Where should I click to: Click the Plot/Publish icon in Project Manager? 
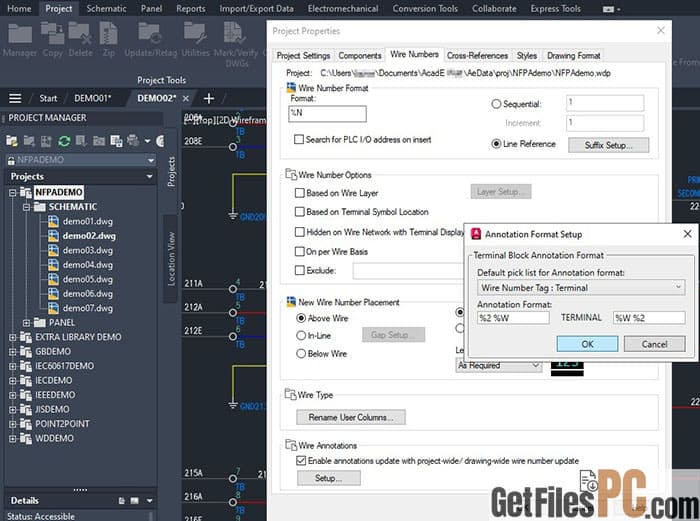pyautogui.click(x=133, y=141)
